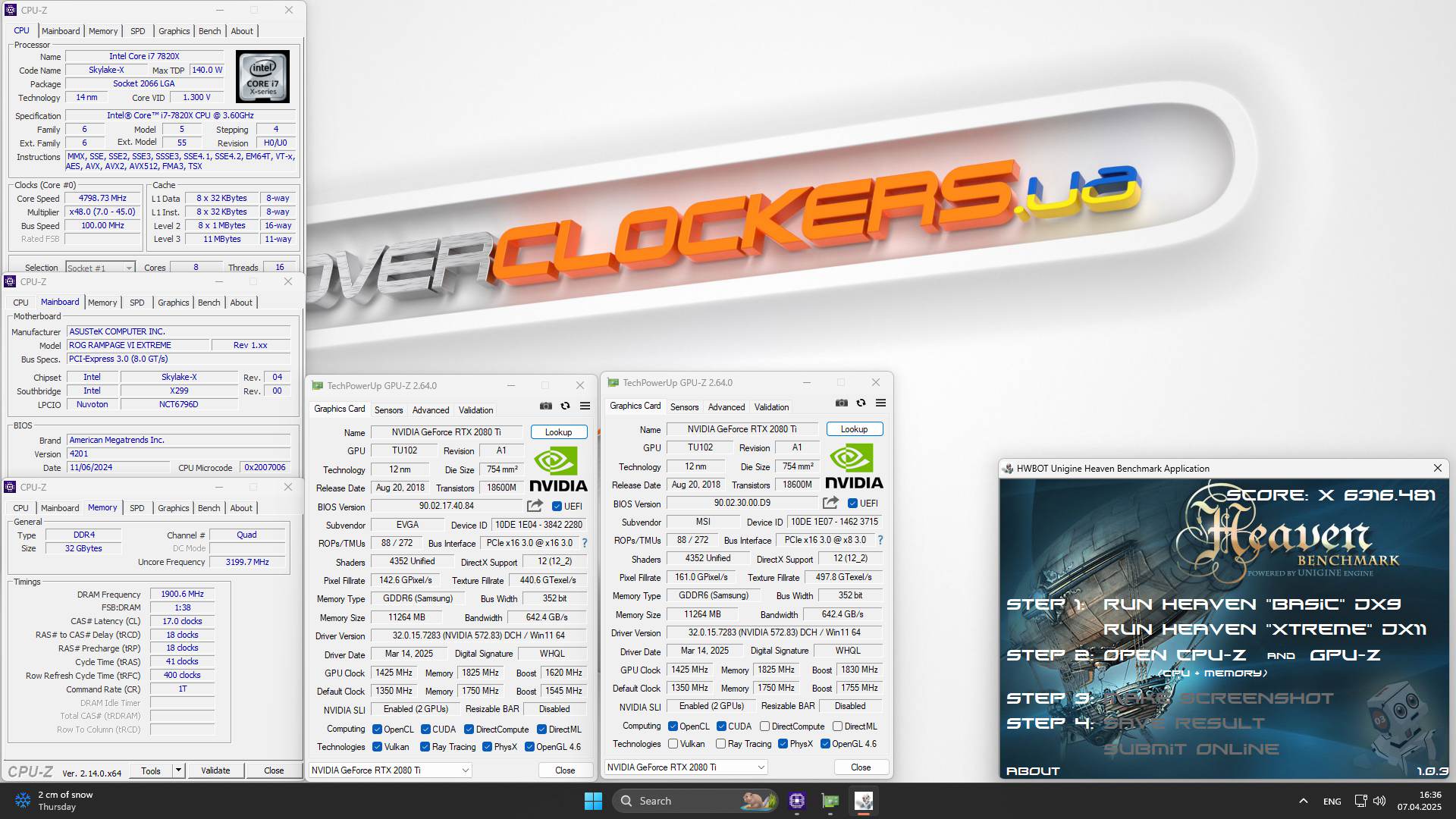
Task: Open Validation tab in left GPU-Z
Action: 475,410
